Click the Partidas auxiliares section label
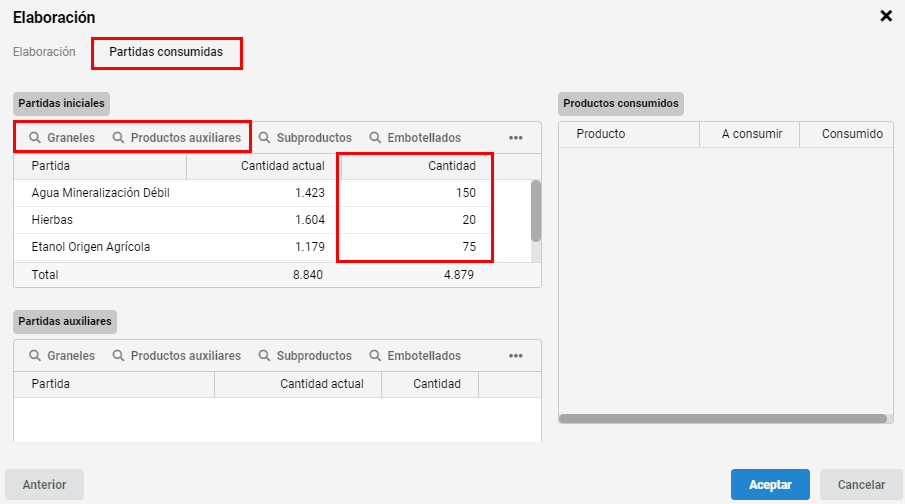The image size is (905, 504). coord(65,322)
